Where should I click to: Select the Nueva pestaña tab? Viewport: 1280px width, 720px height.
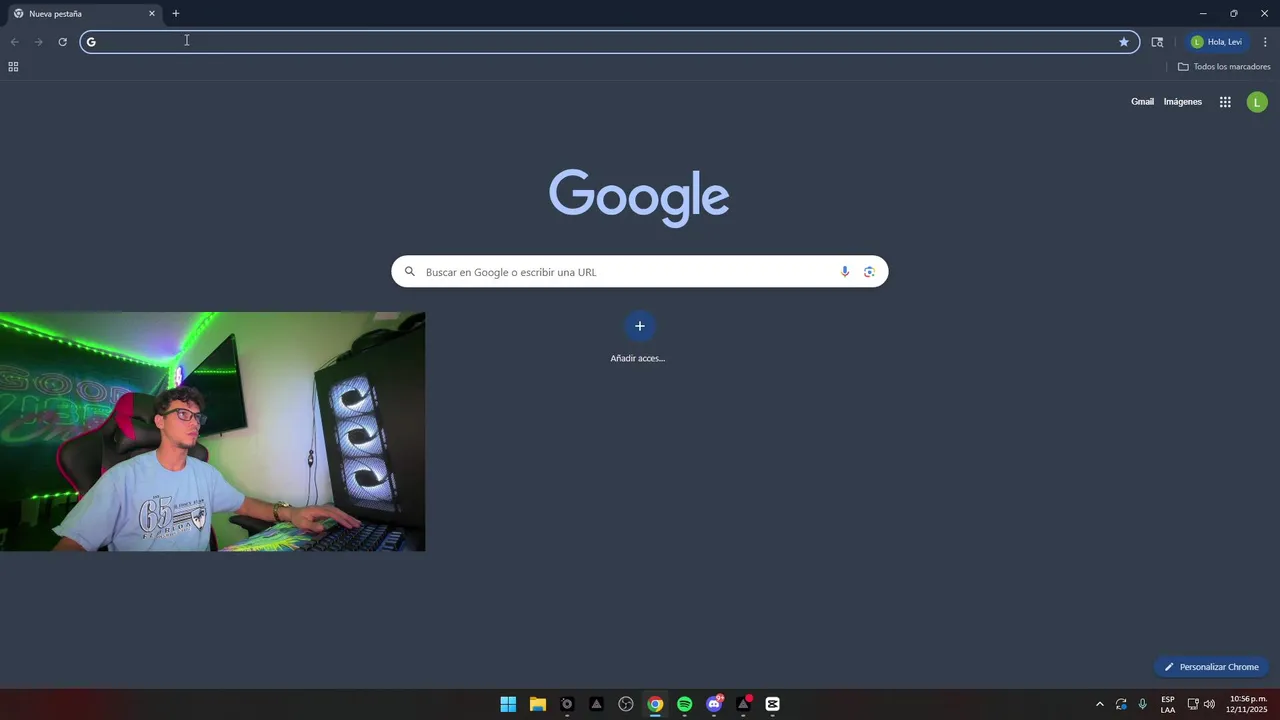tap(84, 14)
